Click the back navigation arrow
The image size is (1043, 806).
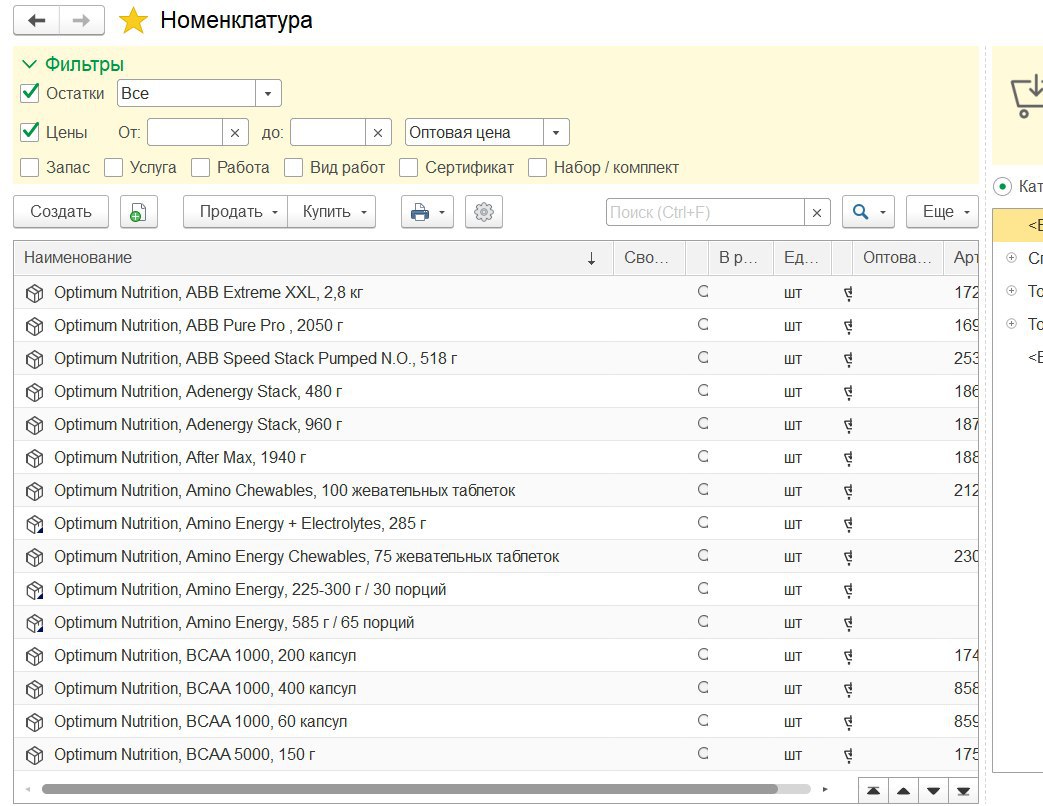click(37, 21)
